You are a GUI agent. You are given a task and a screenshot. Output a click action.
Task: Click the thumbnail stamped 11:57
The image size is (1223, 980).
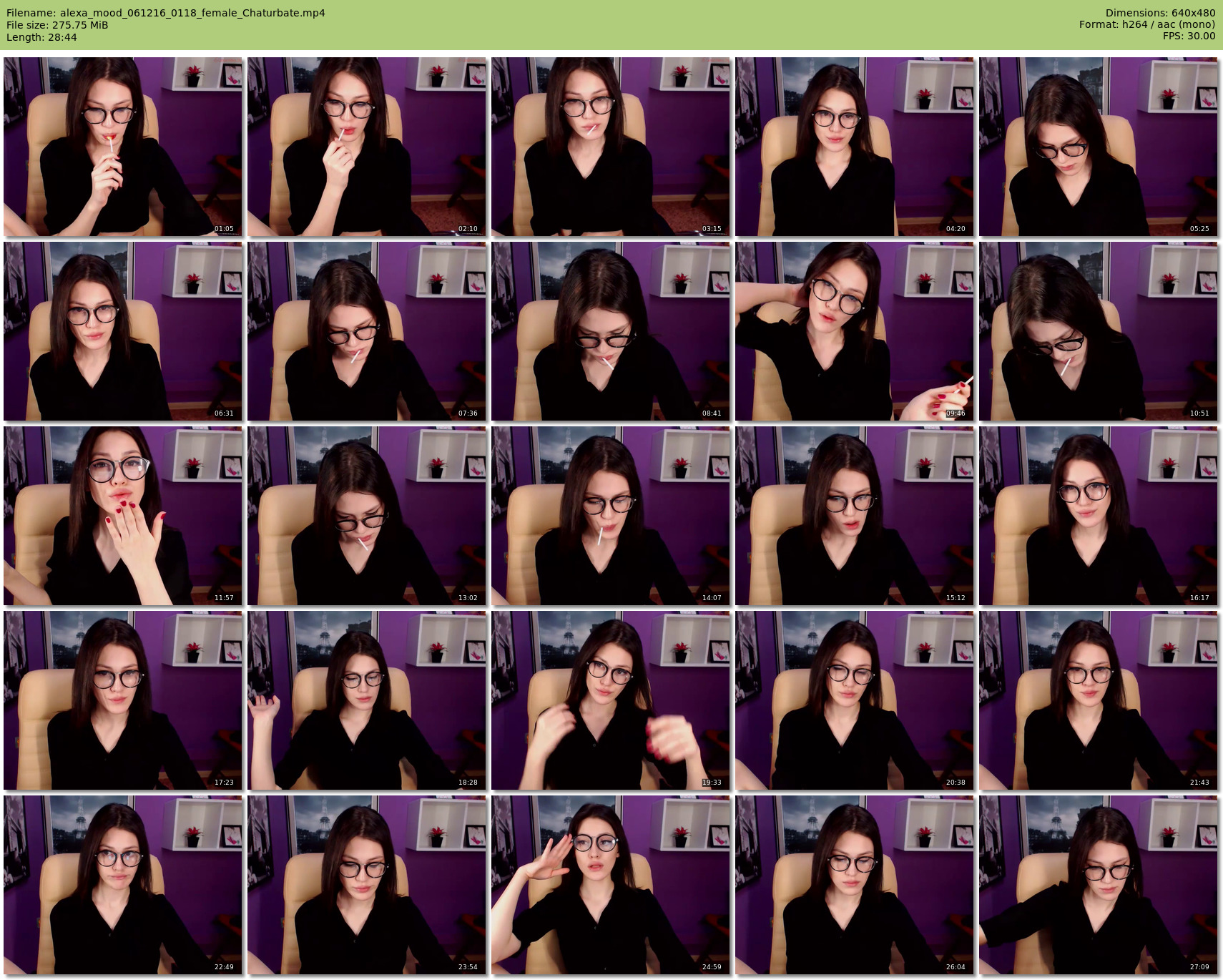click(x=123, y=516)
